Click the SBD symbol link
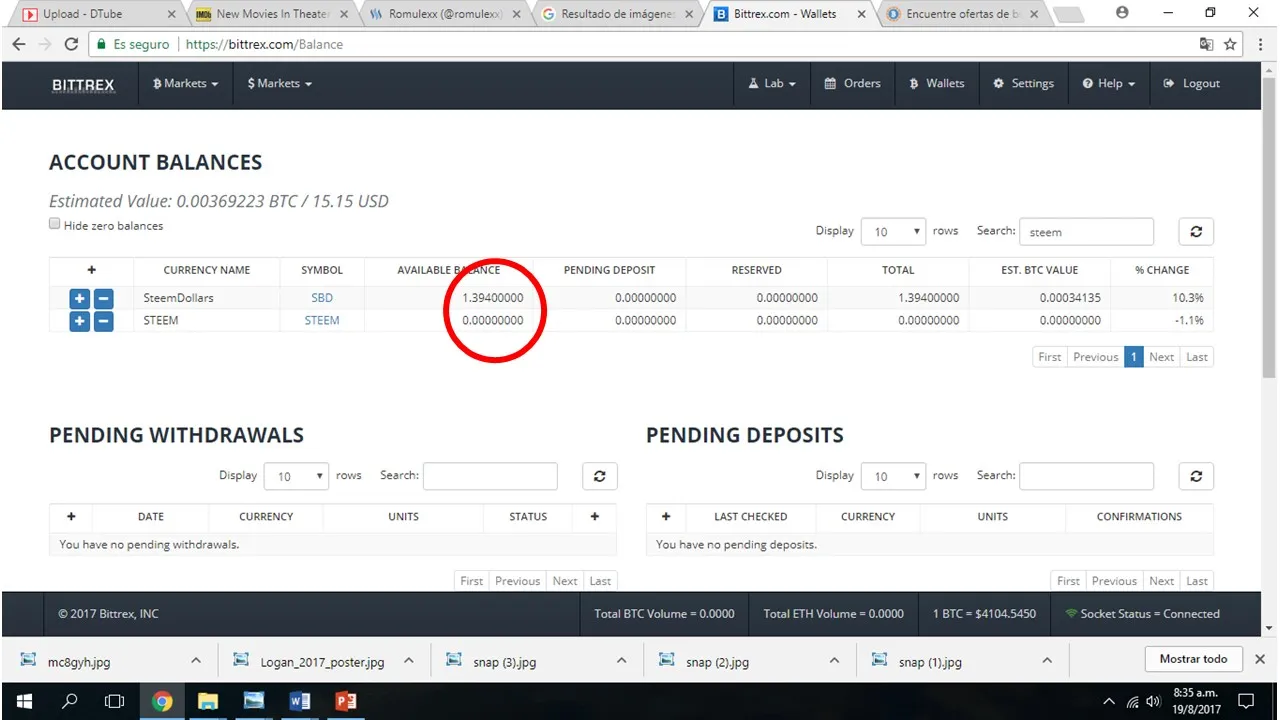Viewport: 1280px width, 720px height. click(x=322, y=298)
